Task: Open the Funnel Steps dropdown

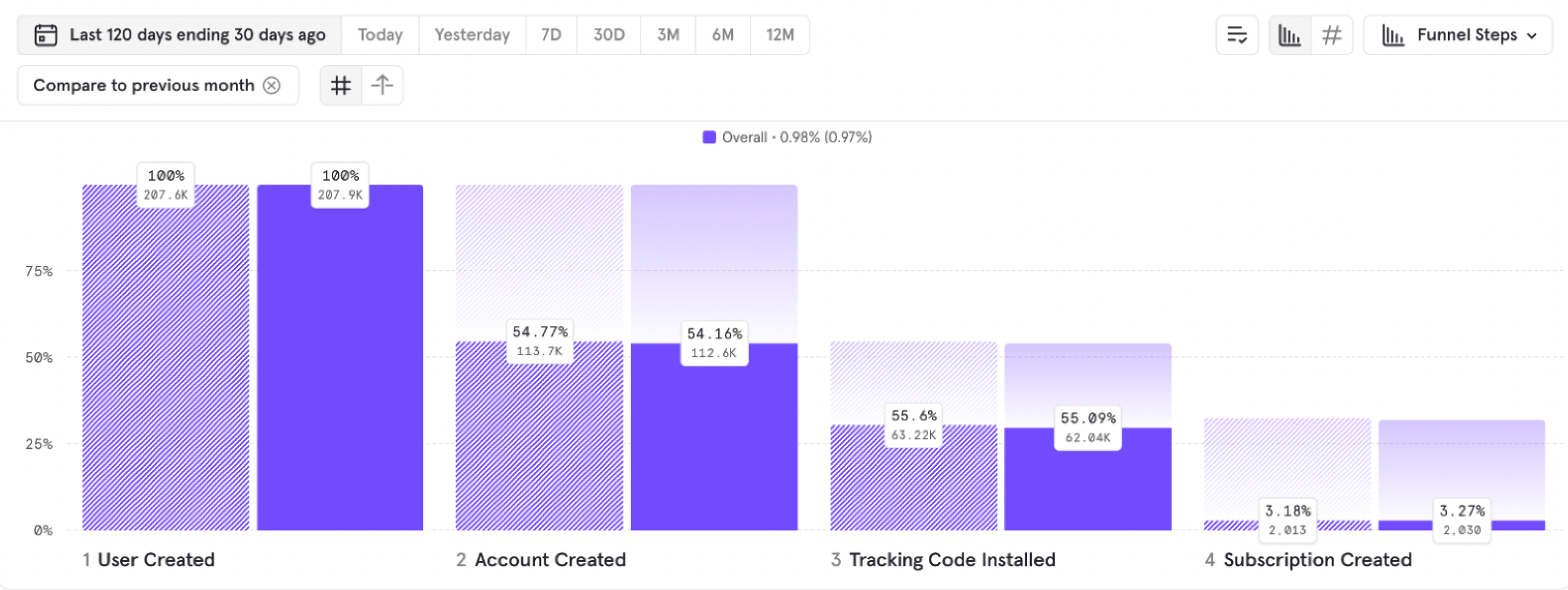Action: pos(1457,35)
